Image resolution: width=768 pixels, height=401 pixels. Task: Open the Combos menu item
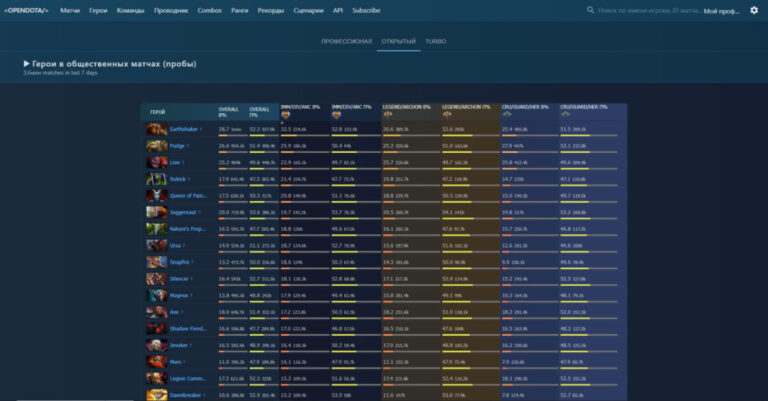[x=209, y=10]
